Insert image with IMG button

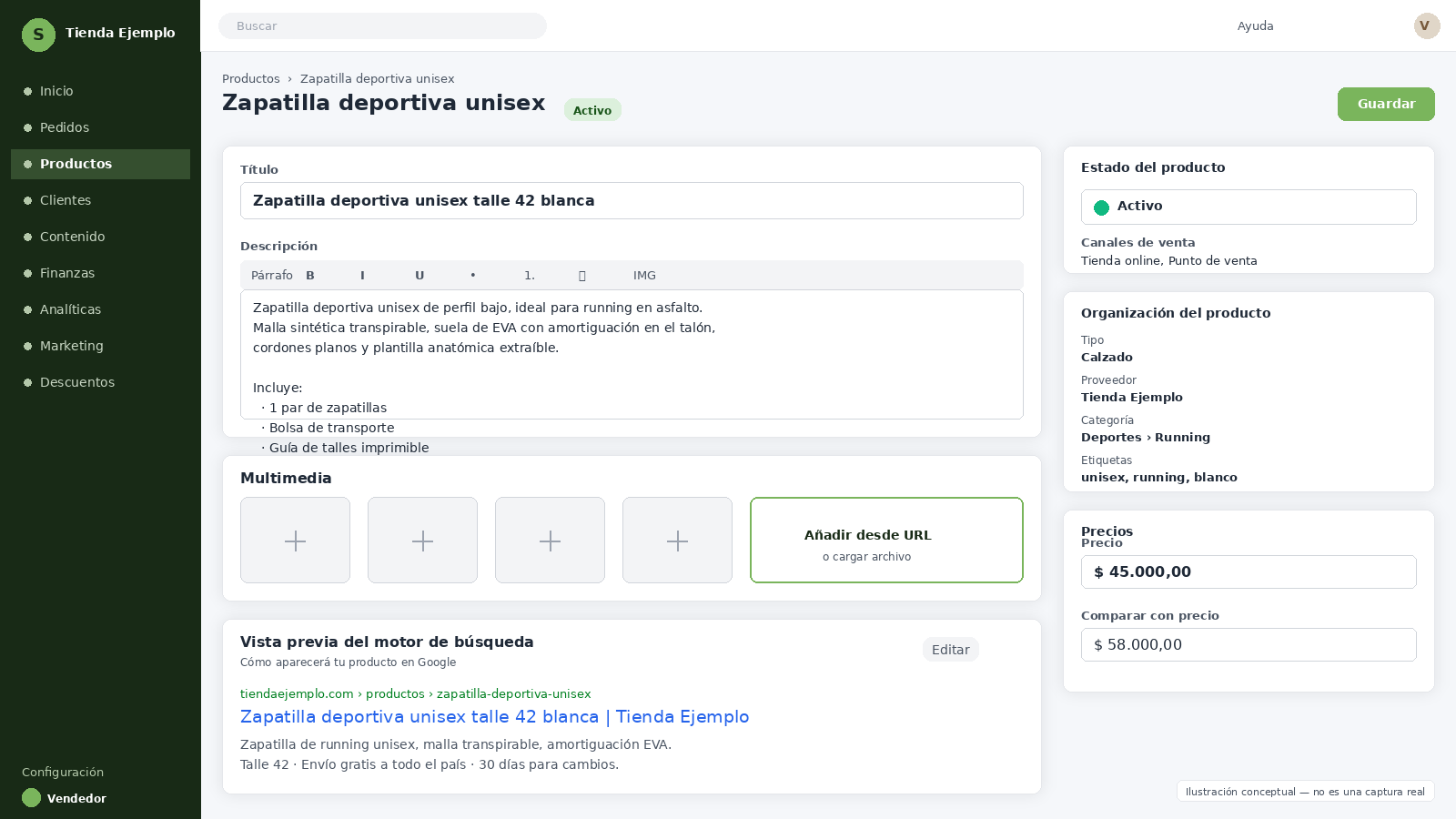644,275
